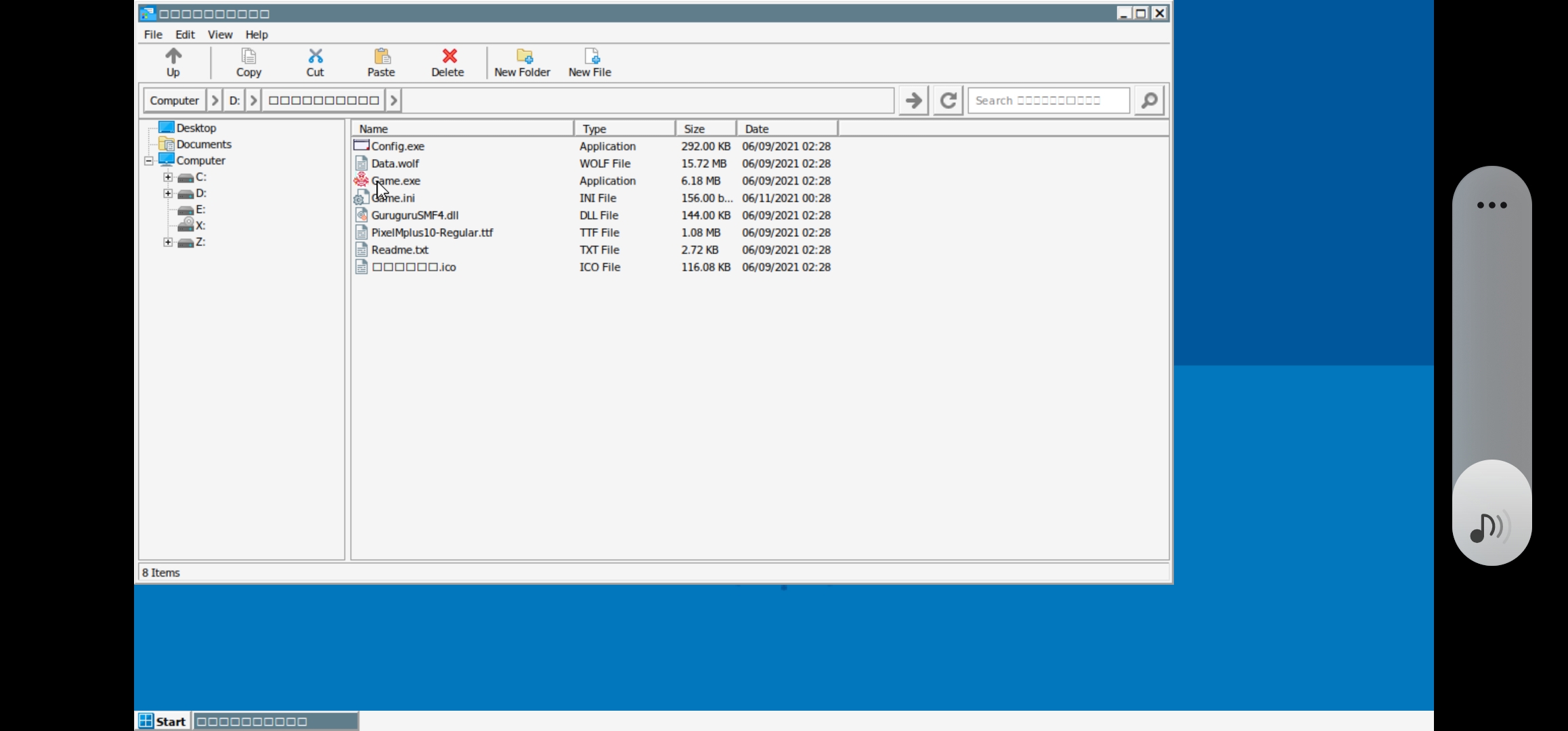Click the refresh button beside address bar
The width and height of the screenshot is (1568, 731).
(948, 101)
